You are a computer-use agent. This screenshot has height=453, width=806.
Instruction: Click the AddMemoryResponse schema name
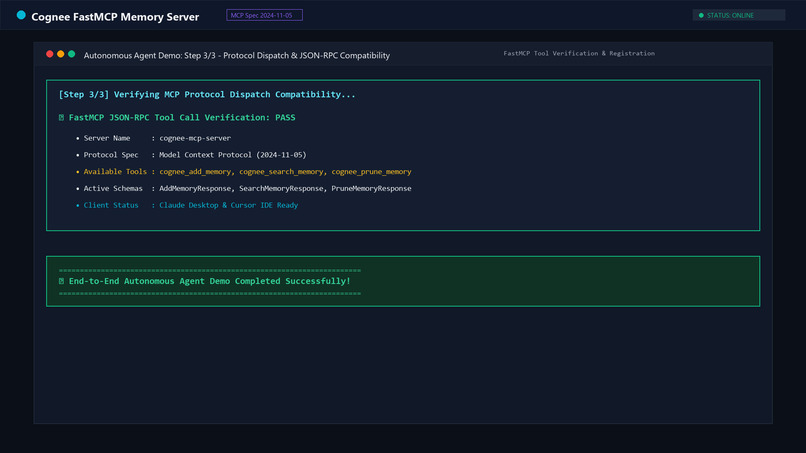coord(195,189)
